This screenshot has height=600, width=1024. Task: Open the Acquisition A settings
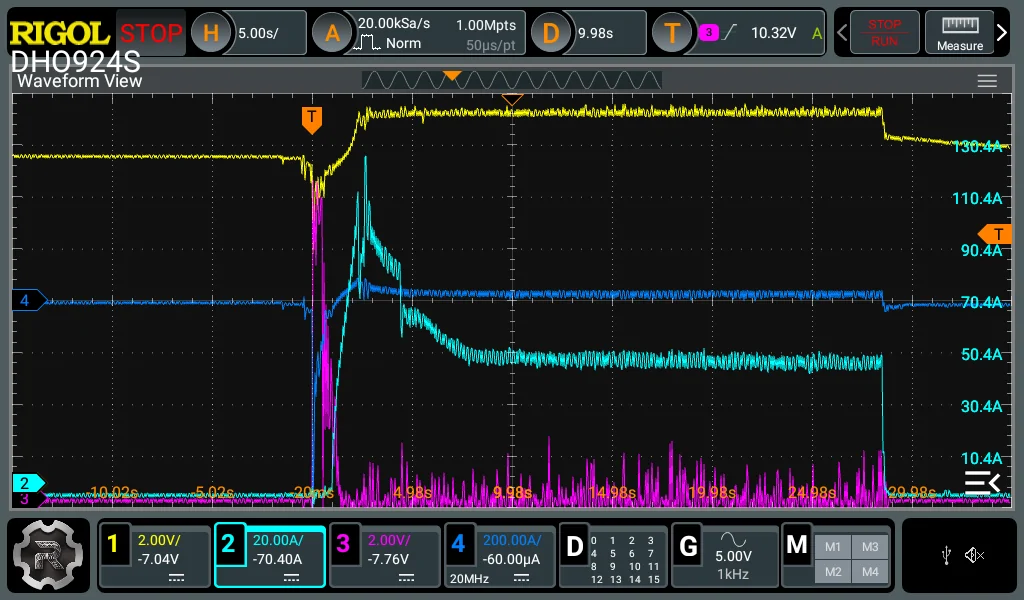(x=332, y=33)
